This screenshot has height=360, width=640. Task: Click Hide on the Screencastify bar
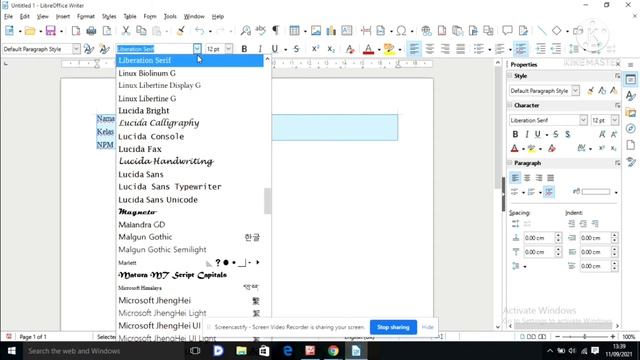click(427, 327)
